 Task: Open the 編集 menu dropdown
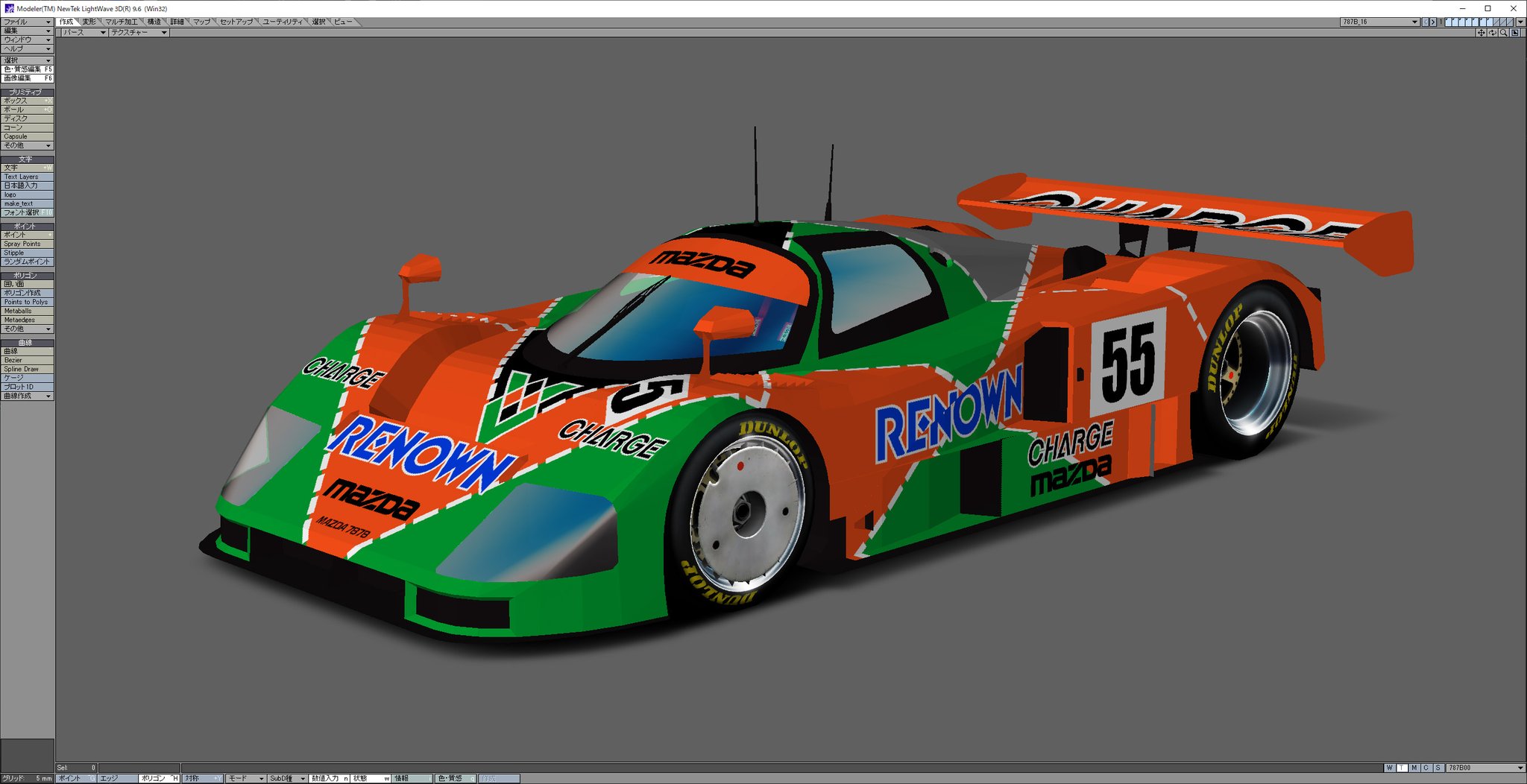coord(27,31)
